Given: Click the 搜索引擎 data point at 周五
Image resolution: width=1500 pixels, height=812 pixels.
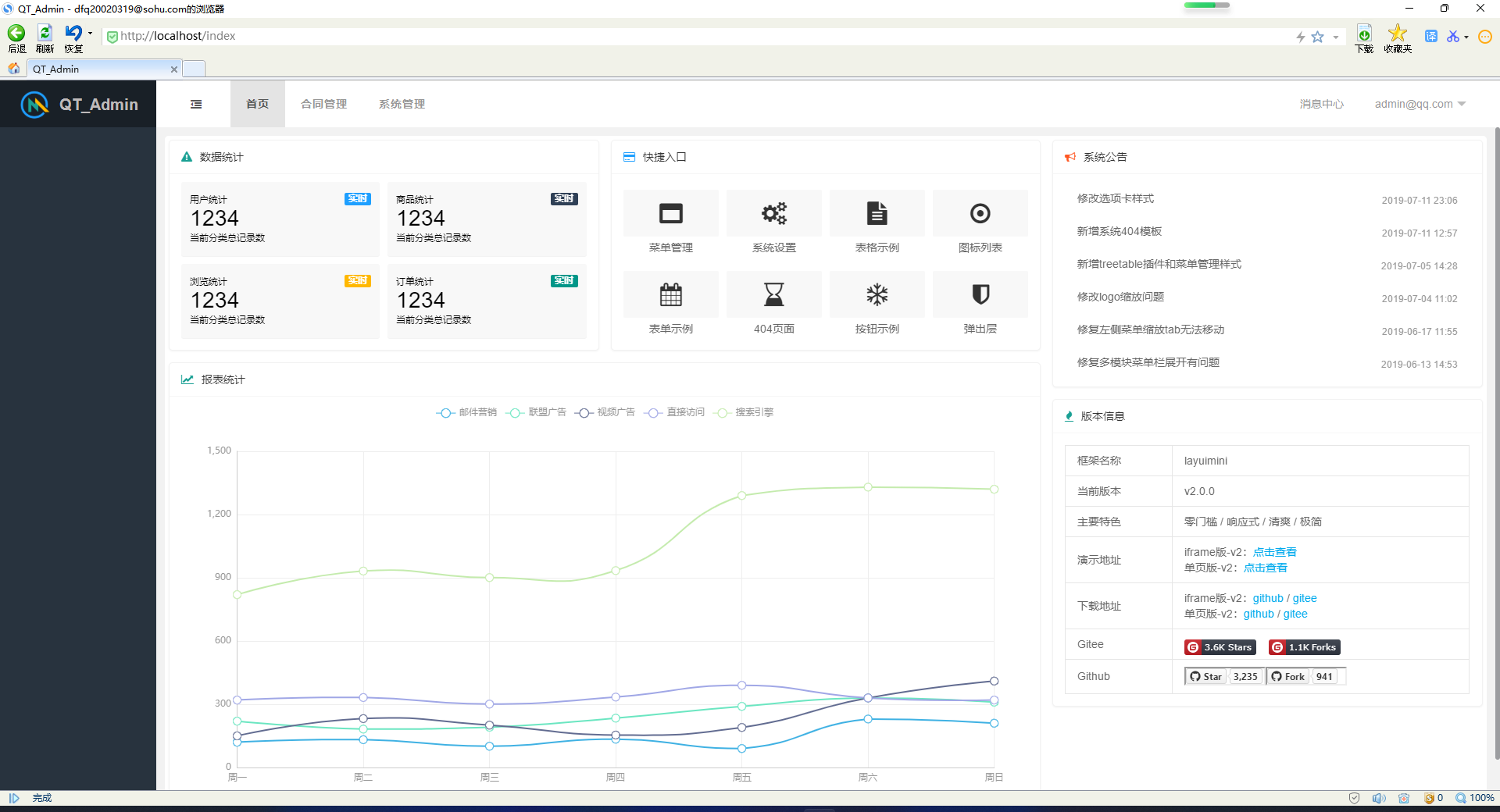Looking at the screenshot, I should [741, 496].
